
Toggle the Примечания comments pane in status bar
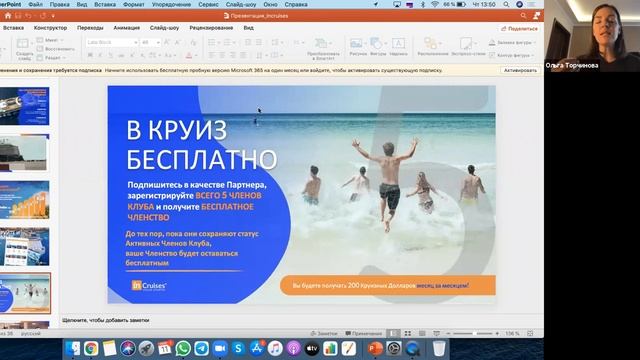(x=363, y=333)
